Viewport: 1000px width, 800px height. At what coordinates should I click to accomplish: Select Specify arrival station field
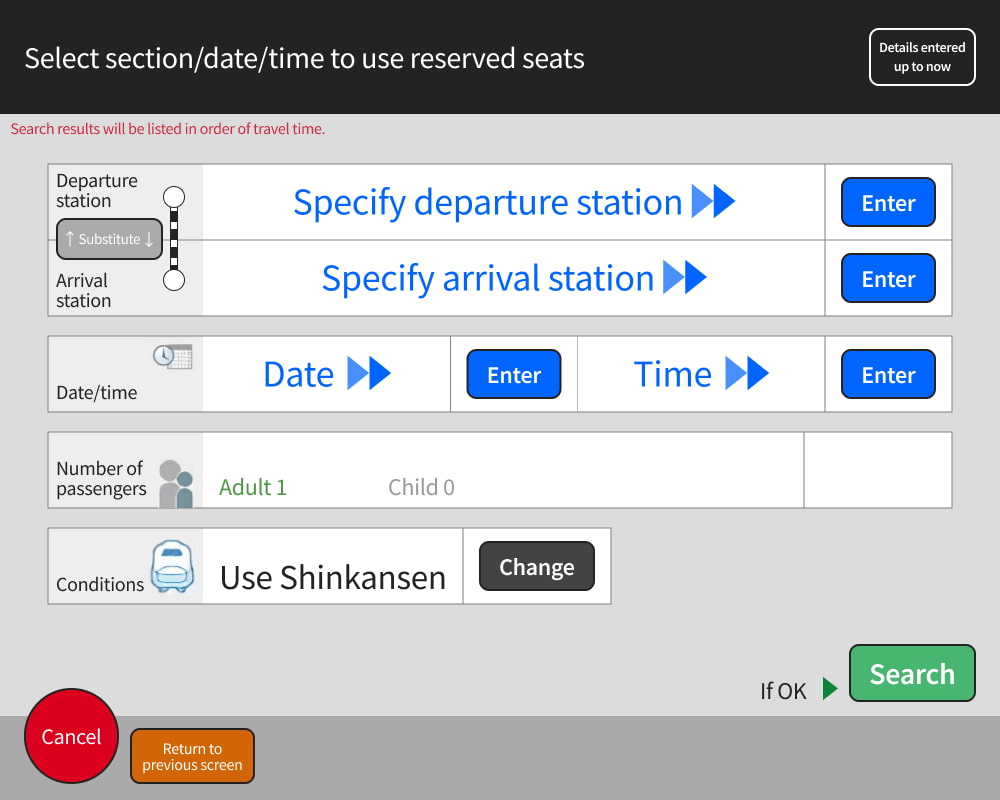coord(513,278)
